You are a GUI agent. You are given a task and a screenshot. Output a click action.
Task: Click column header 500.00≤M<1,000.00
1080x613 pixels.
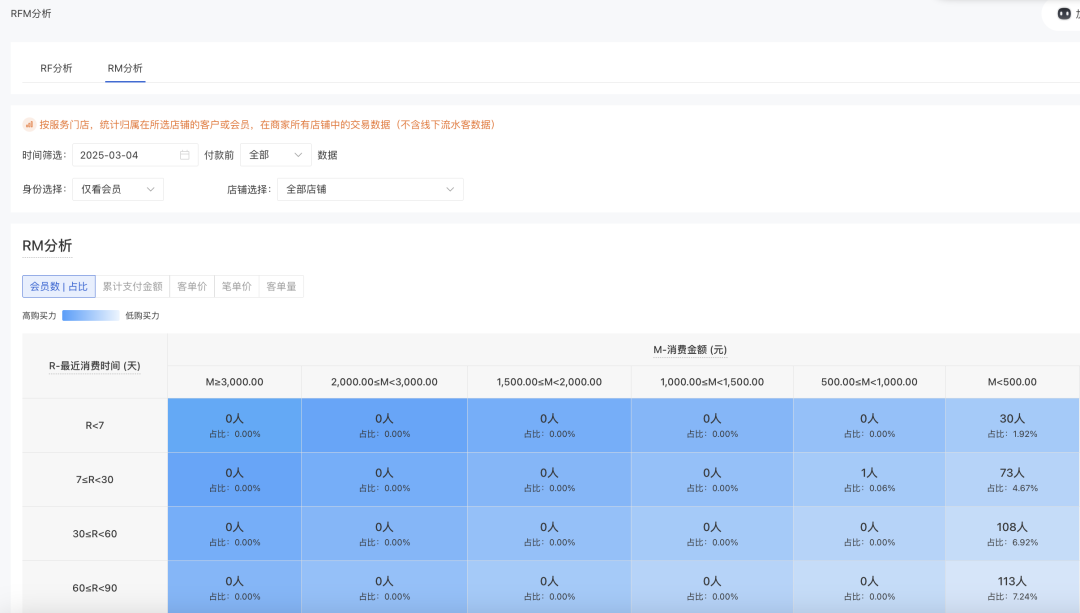click(x=869, y=382)
